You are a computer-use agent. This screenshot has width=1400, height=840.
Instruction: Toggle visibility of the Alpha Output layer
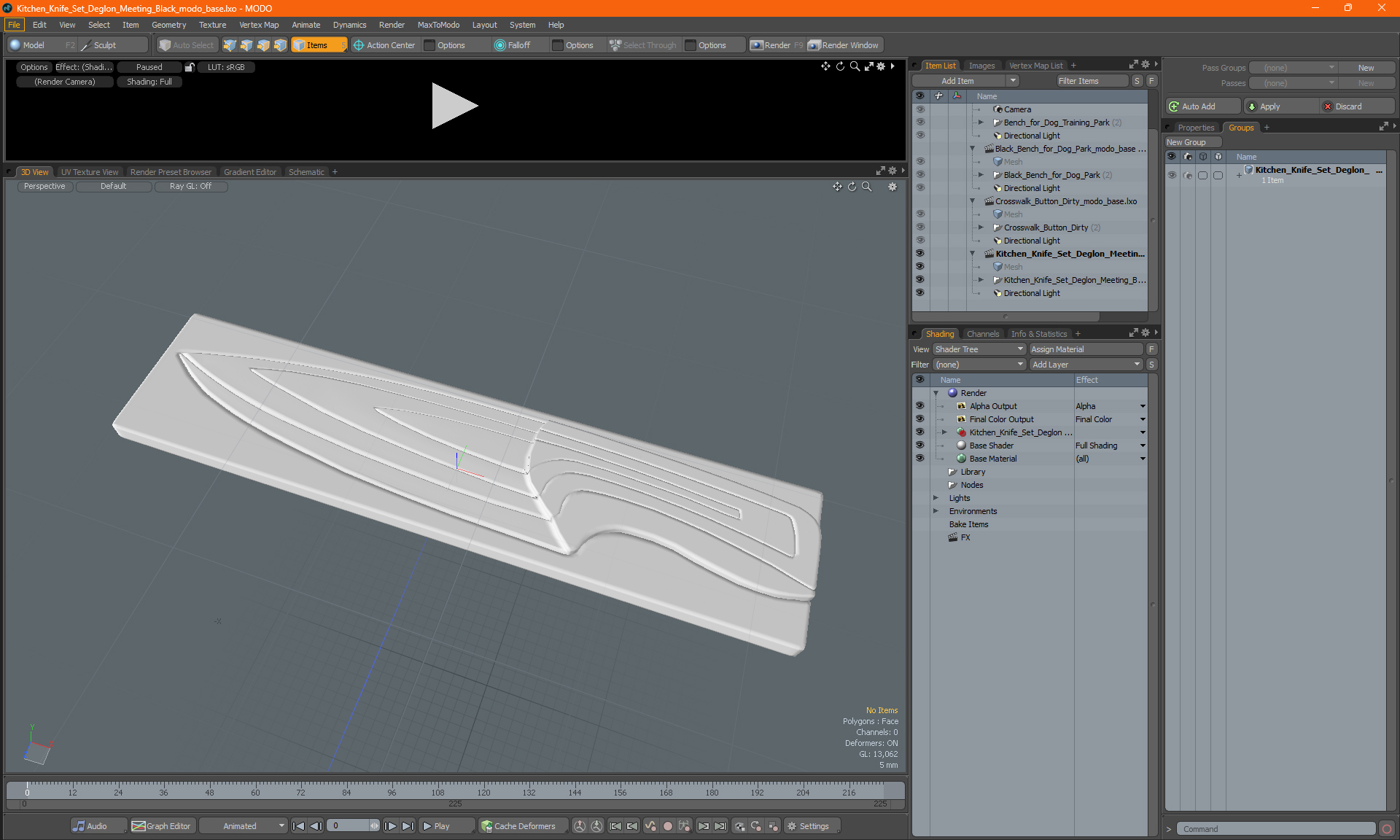click(919, 406)
